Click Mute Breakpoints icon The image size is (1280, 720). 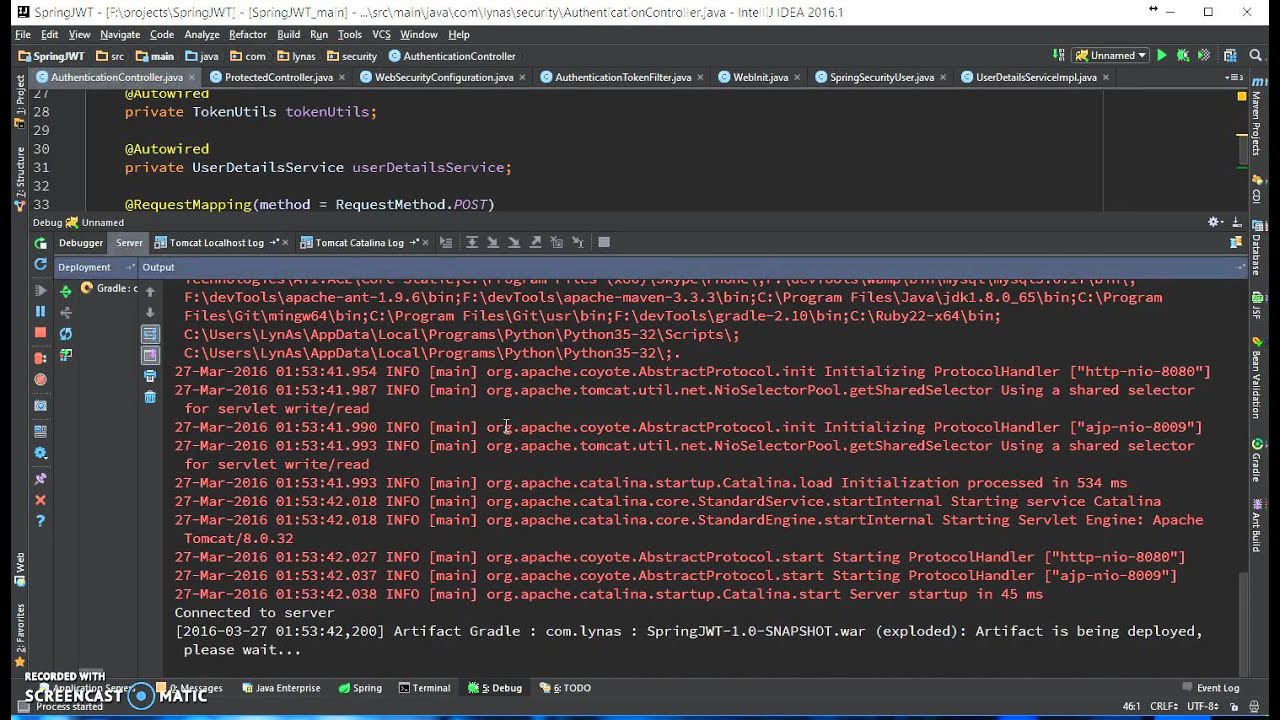coord(40,380)
